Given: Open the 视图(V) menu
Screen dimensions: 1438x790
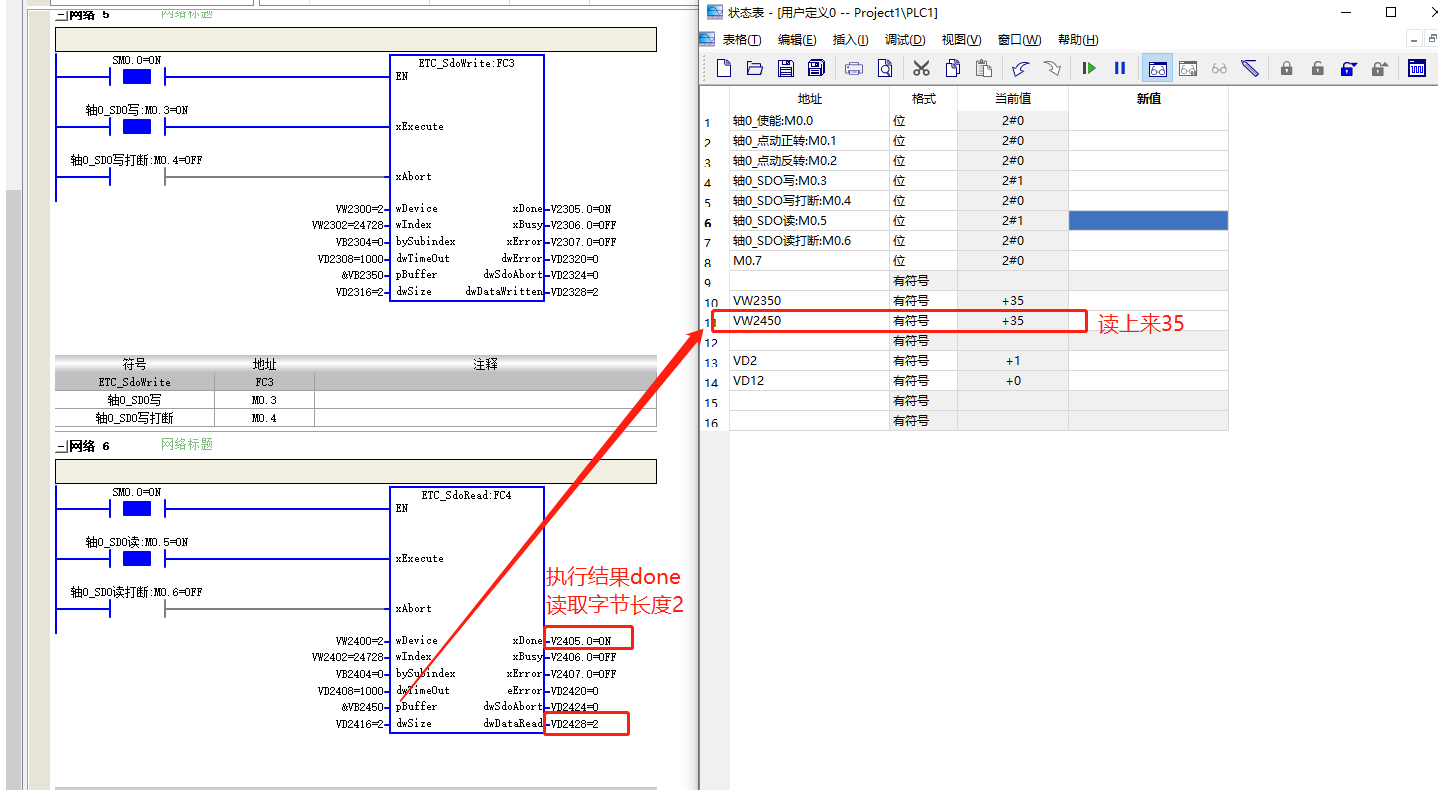Looking at the screenshot, I should click(x=961, y=40).
